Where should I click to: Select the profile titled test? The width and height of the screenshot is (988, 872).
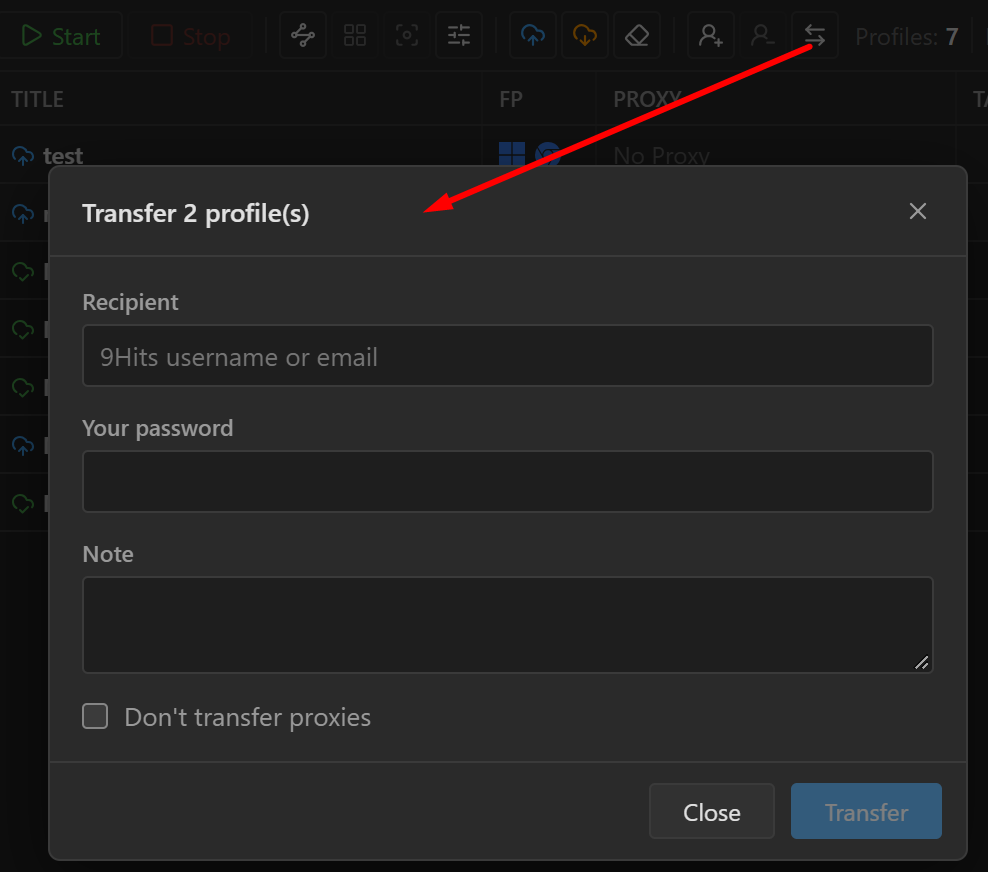[63, 156]
